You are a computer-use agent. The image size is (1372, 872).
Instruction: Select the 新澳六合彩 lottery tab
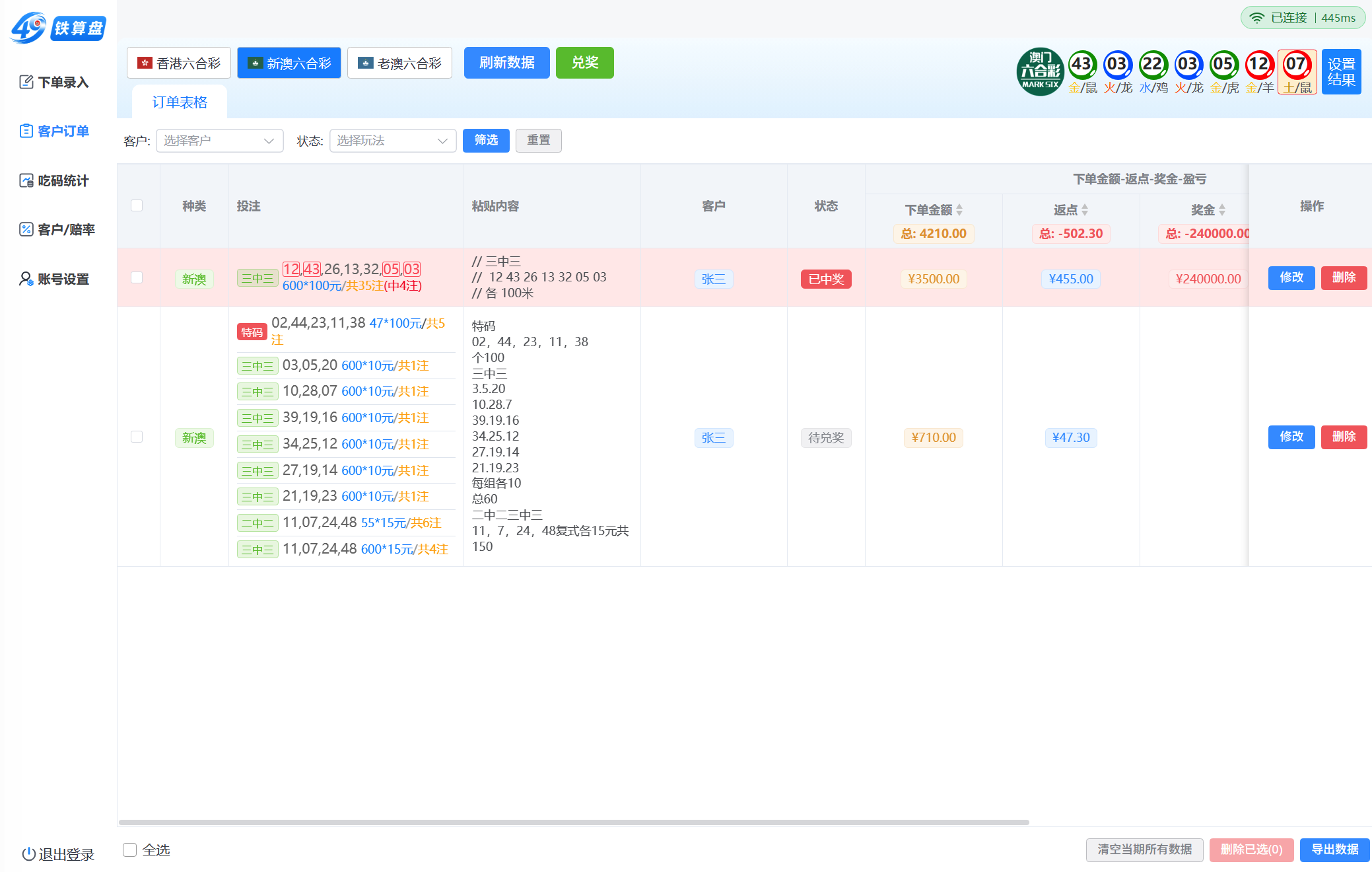289,63
